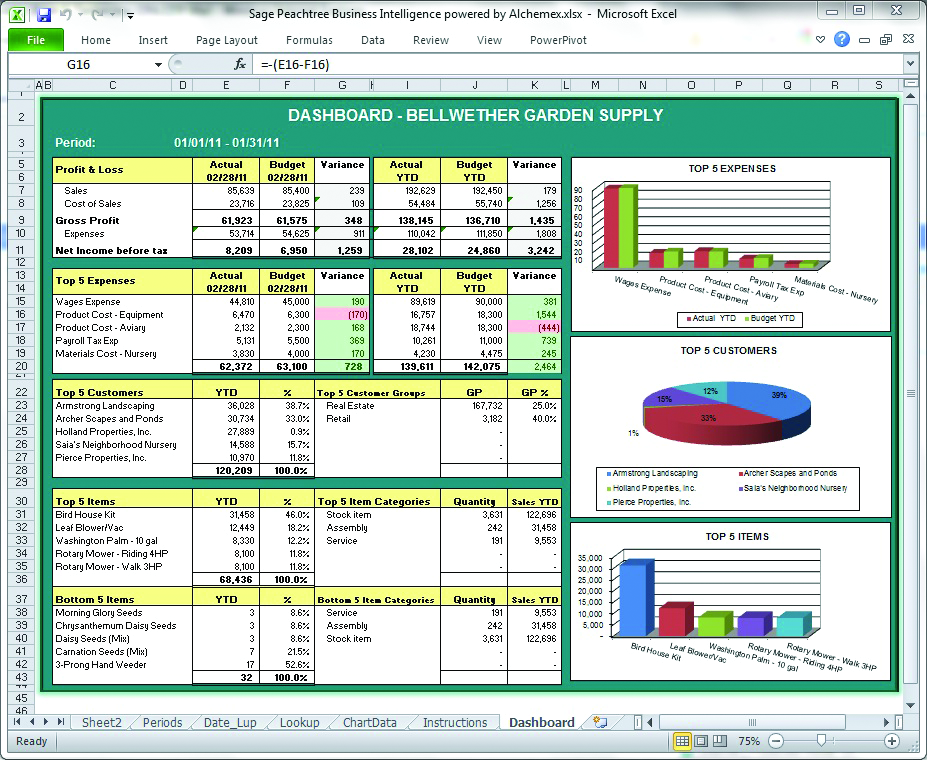Switch to Page Break Preview view
Viewport: 927px width, 760px height.
click(x=721, y=741)
